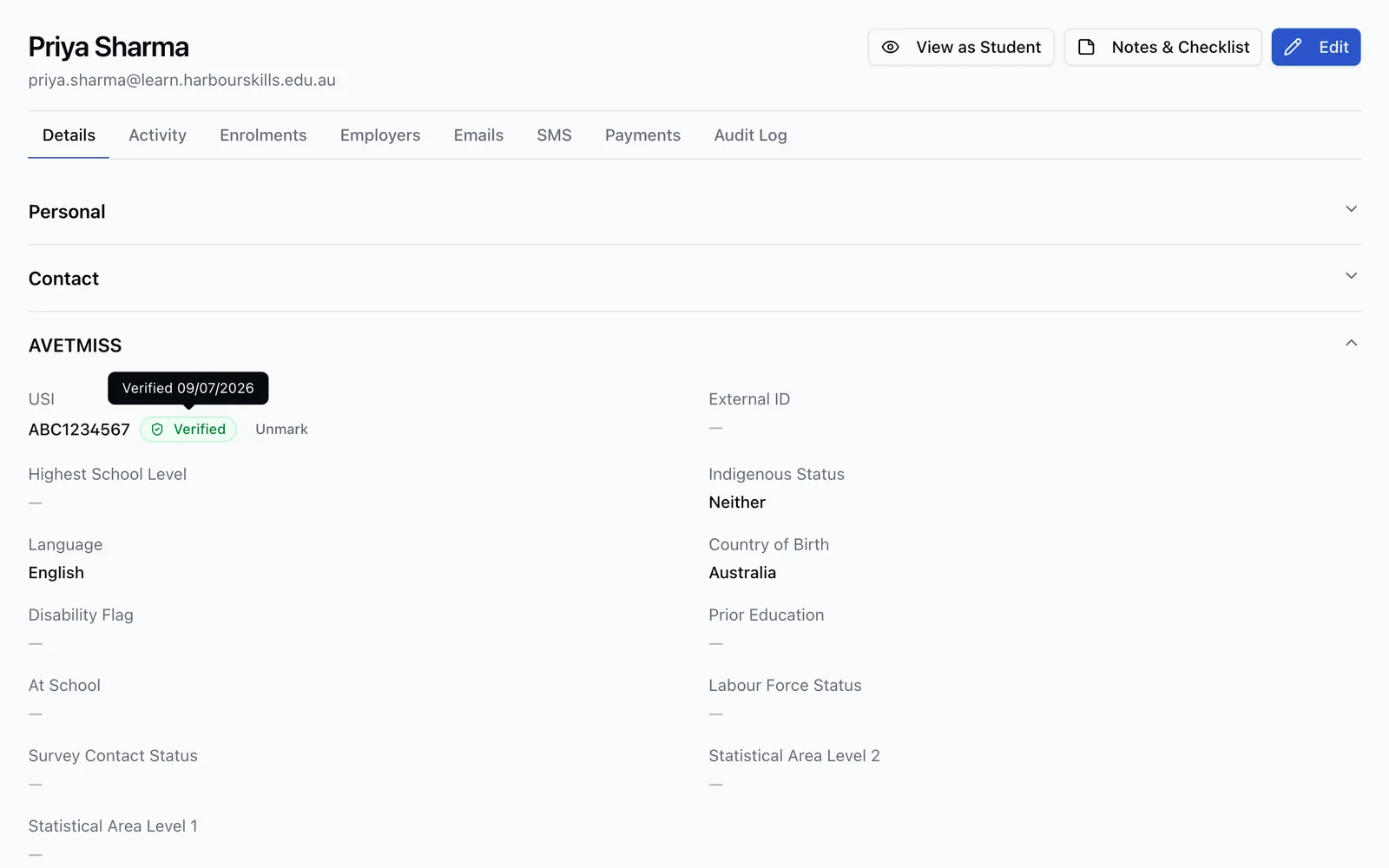The height and width of the screenshot is (868, 1389).
Task: Click the Country of Birth value Australia
Action: (742, 573)
